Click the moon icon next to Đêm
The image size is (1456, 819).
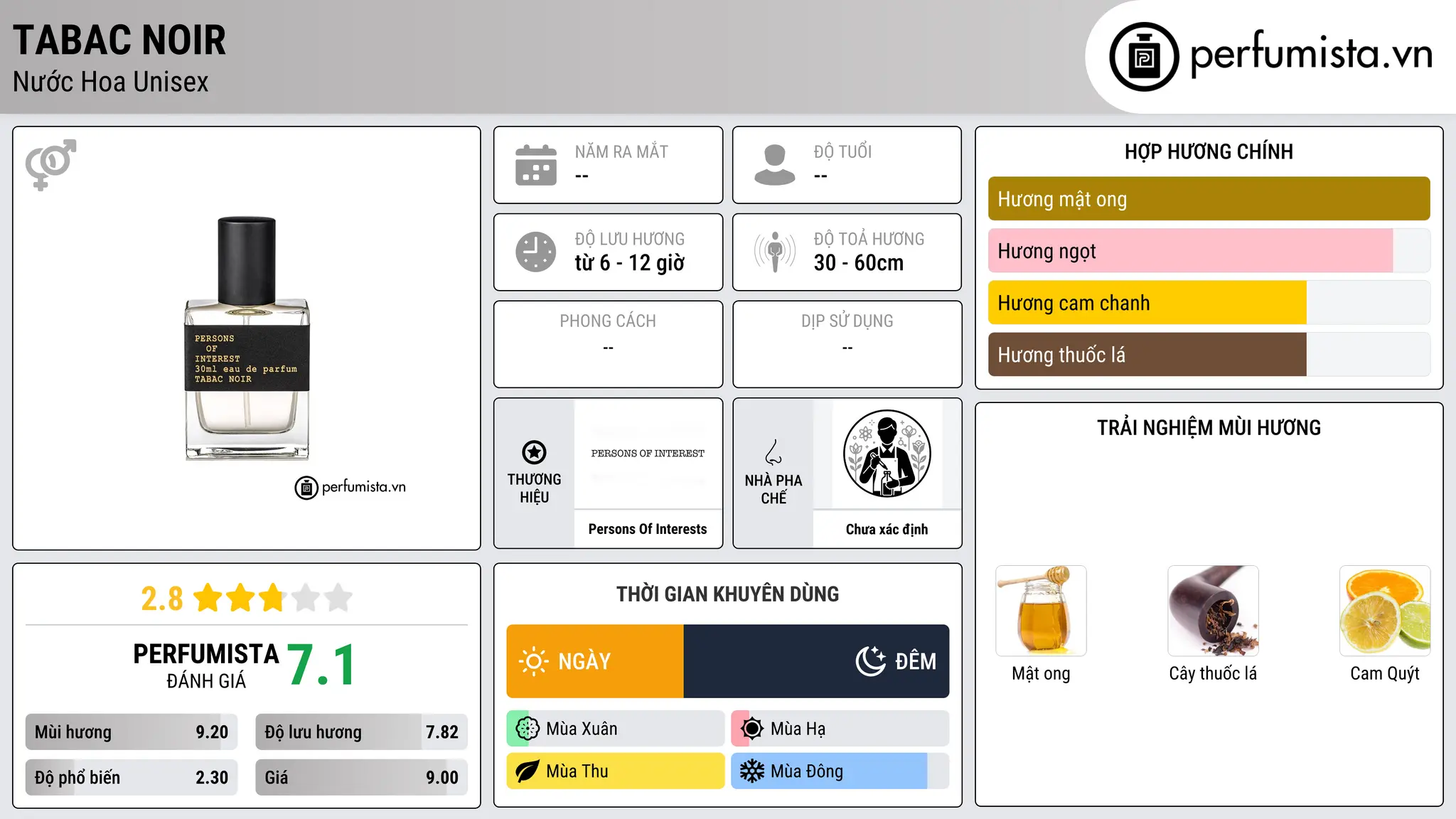point(871,661)
